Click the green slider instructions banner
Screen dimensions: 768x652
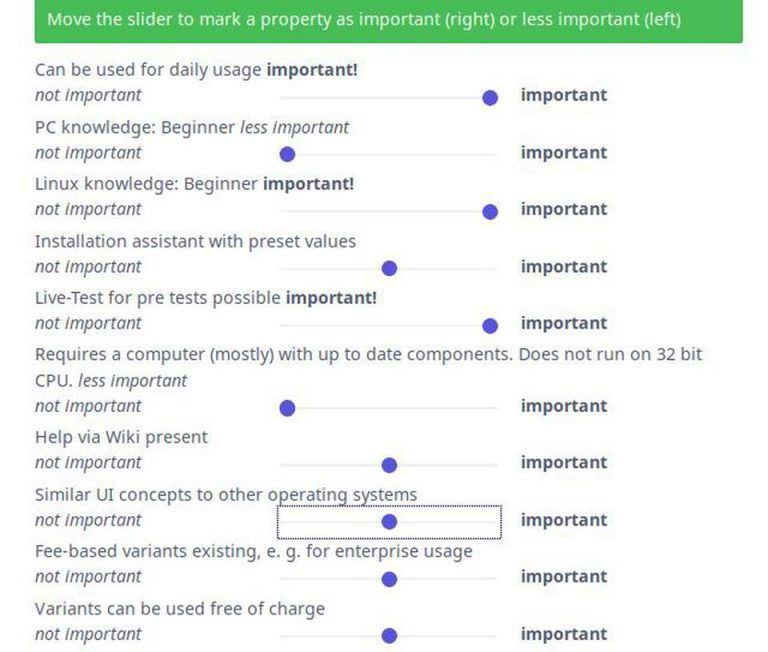(388, 20)
